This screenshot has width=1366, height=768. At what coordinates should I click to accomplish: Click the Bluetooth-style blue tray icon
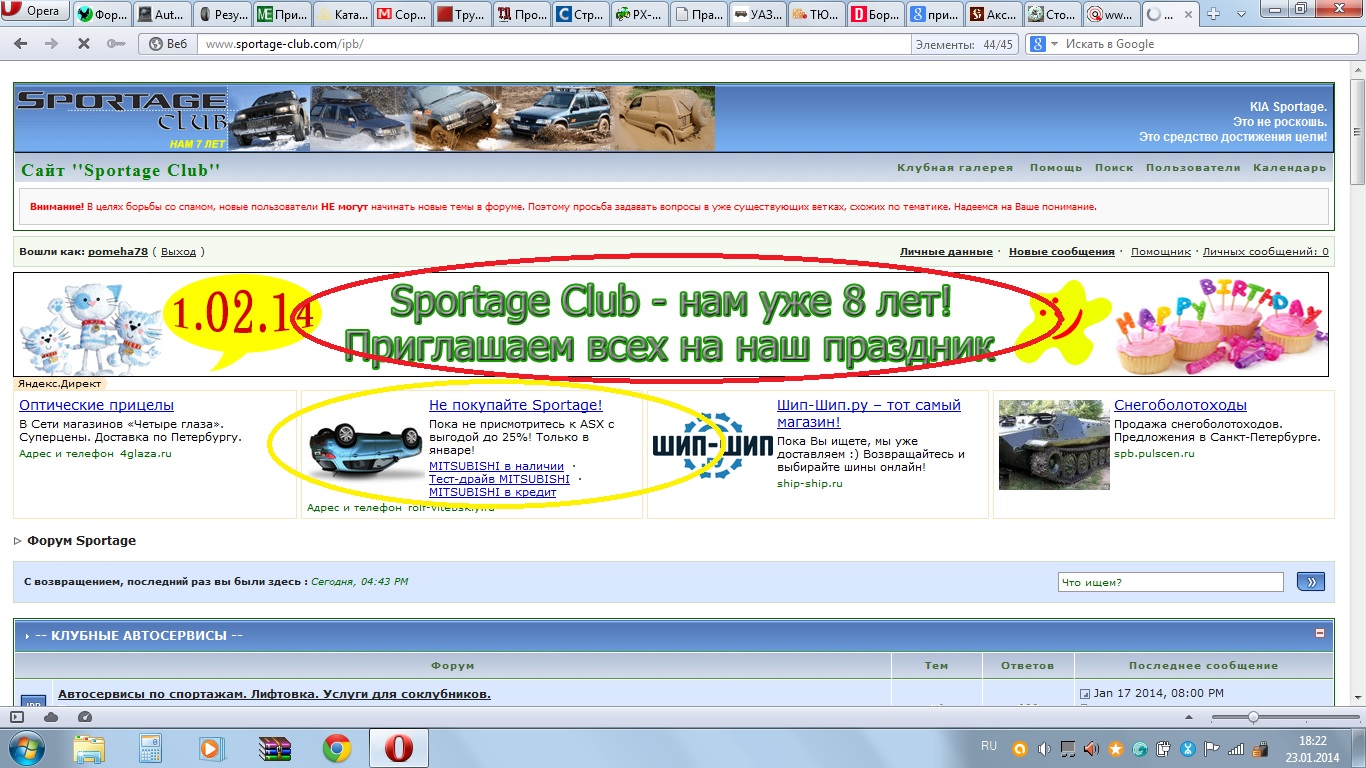click(x=1188, y=748)
